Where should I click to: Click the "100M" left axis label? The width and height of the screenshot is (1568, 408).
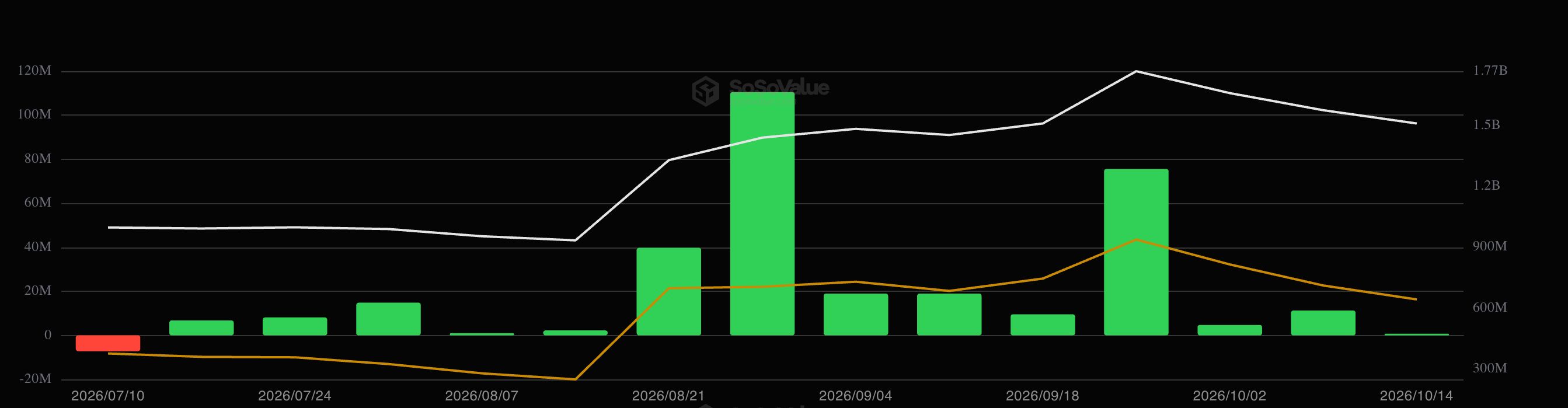point(34,114)
